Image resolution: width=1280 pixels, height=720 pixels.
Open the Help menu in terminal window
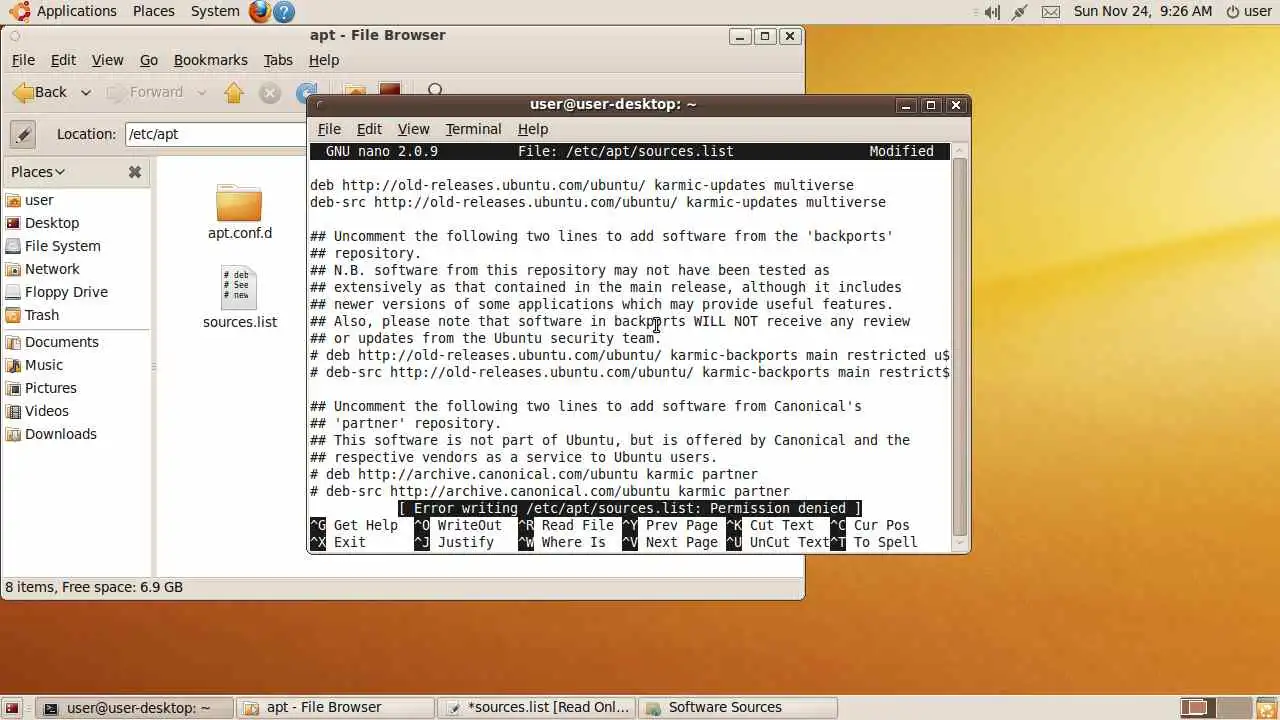(x=533, y=129)
